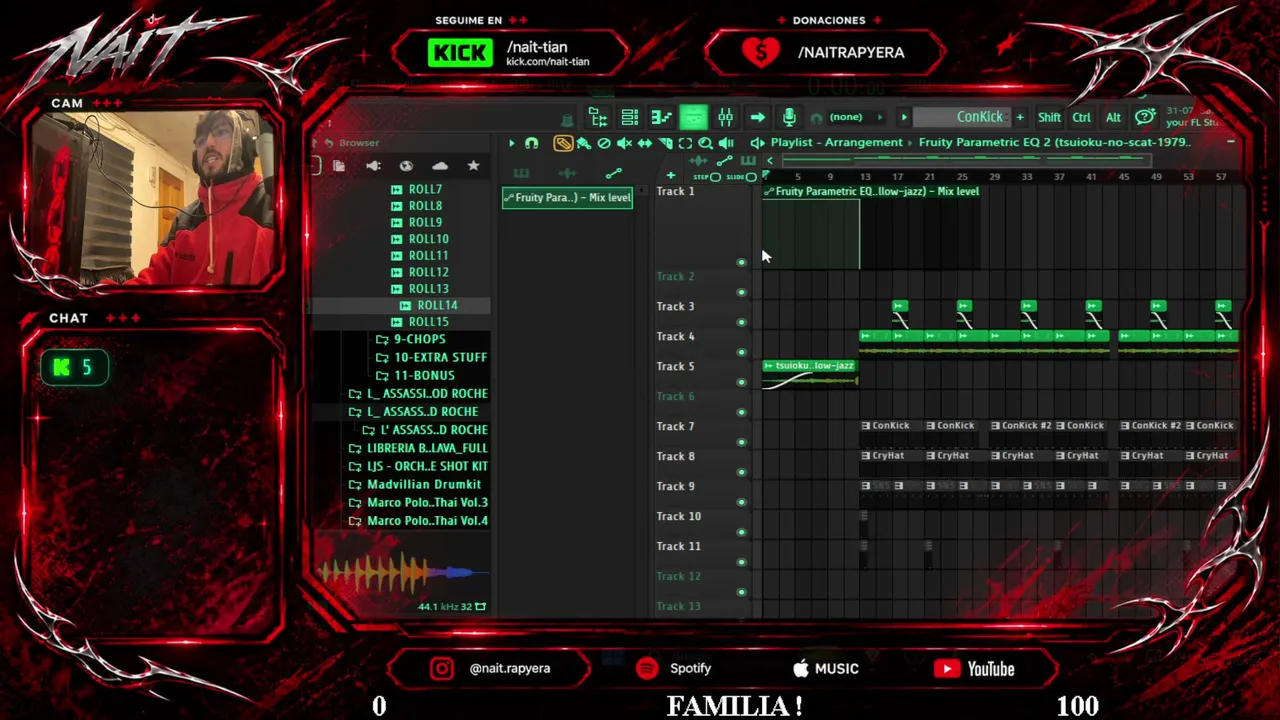Open the Playlist view from top toolbar

598,117
